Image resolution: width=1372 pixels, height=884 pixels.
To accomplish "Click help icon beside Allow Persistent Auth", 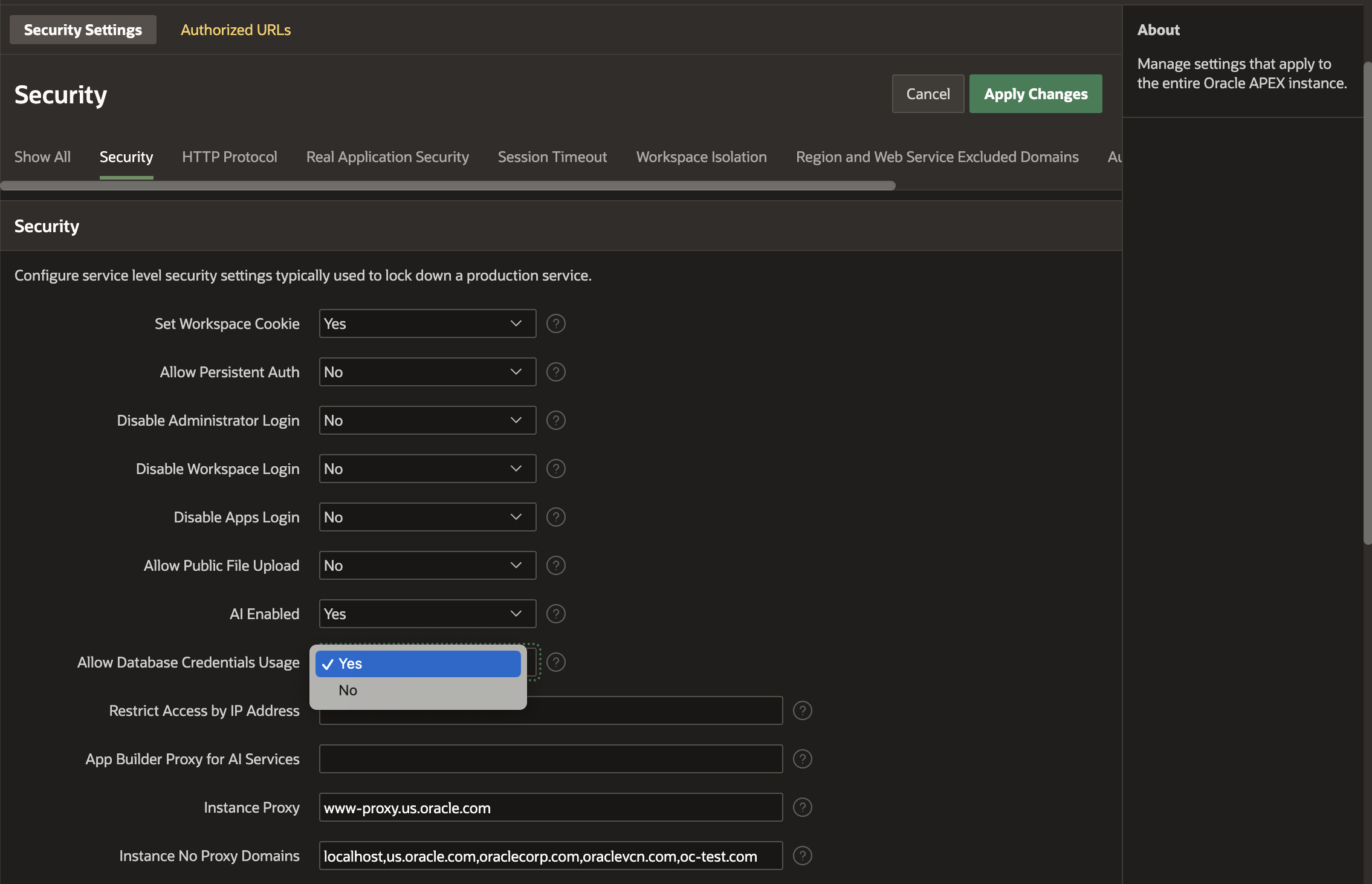I will click(x=555, y=372).
